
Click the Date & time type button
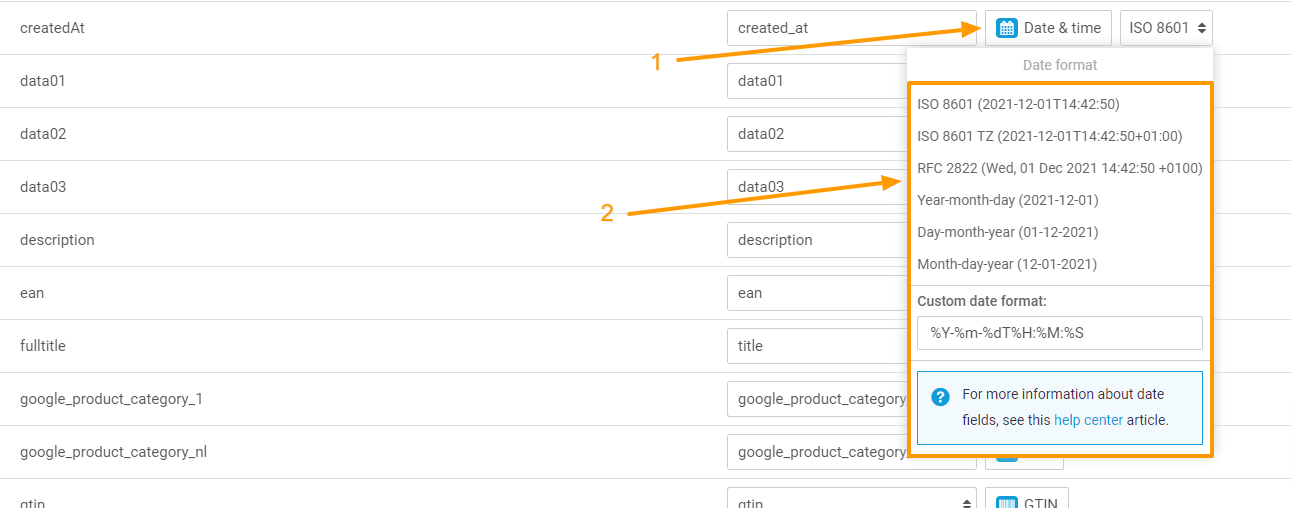pyautogui.click(x=1048, y=28)
